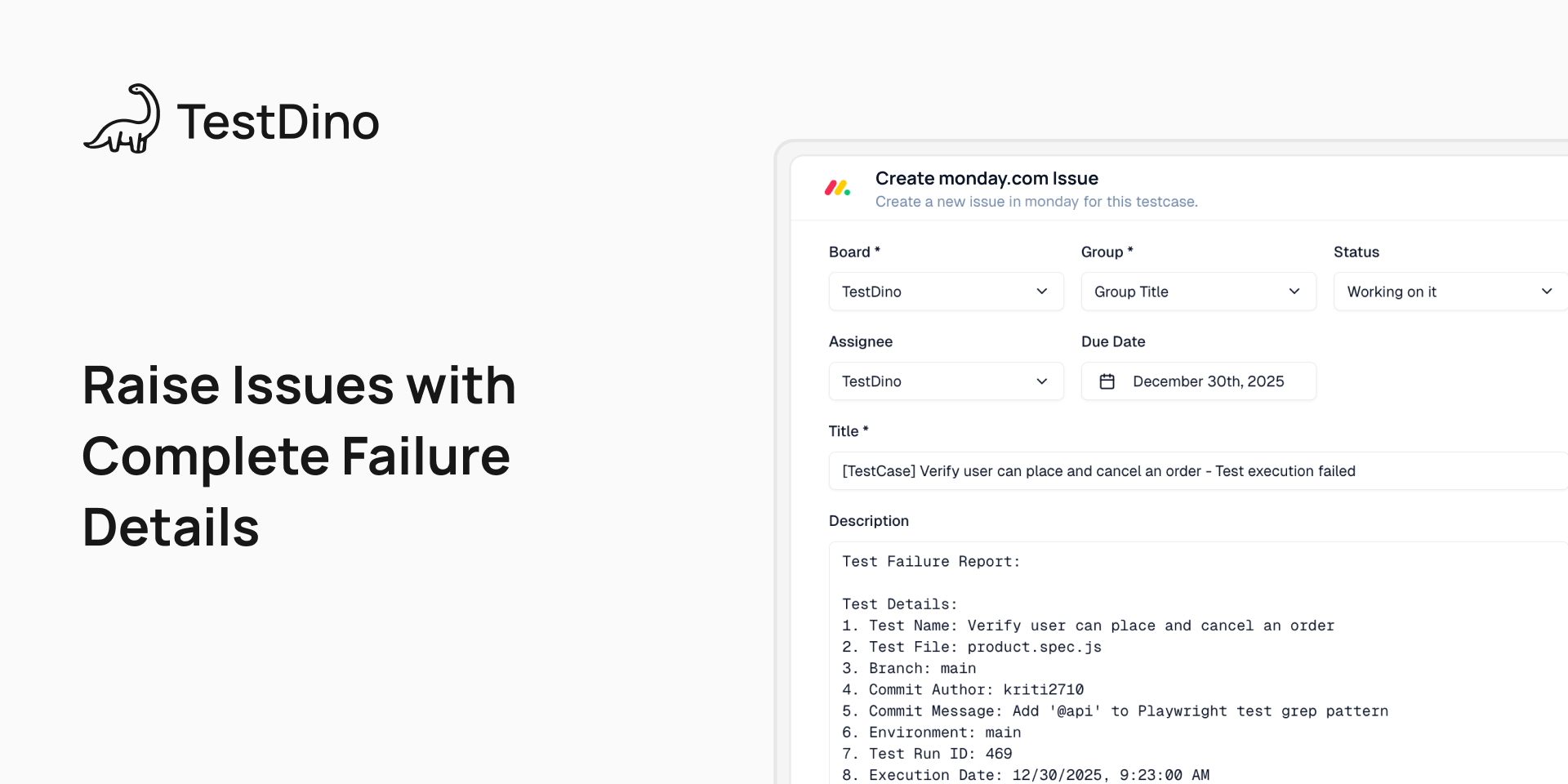Screen dimensions: 1568x784
Task: Select the Board dropdown value TestDino
Action: pos(945,292)
